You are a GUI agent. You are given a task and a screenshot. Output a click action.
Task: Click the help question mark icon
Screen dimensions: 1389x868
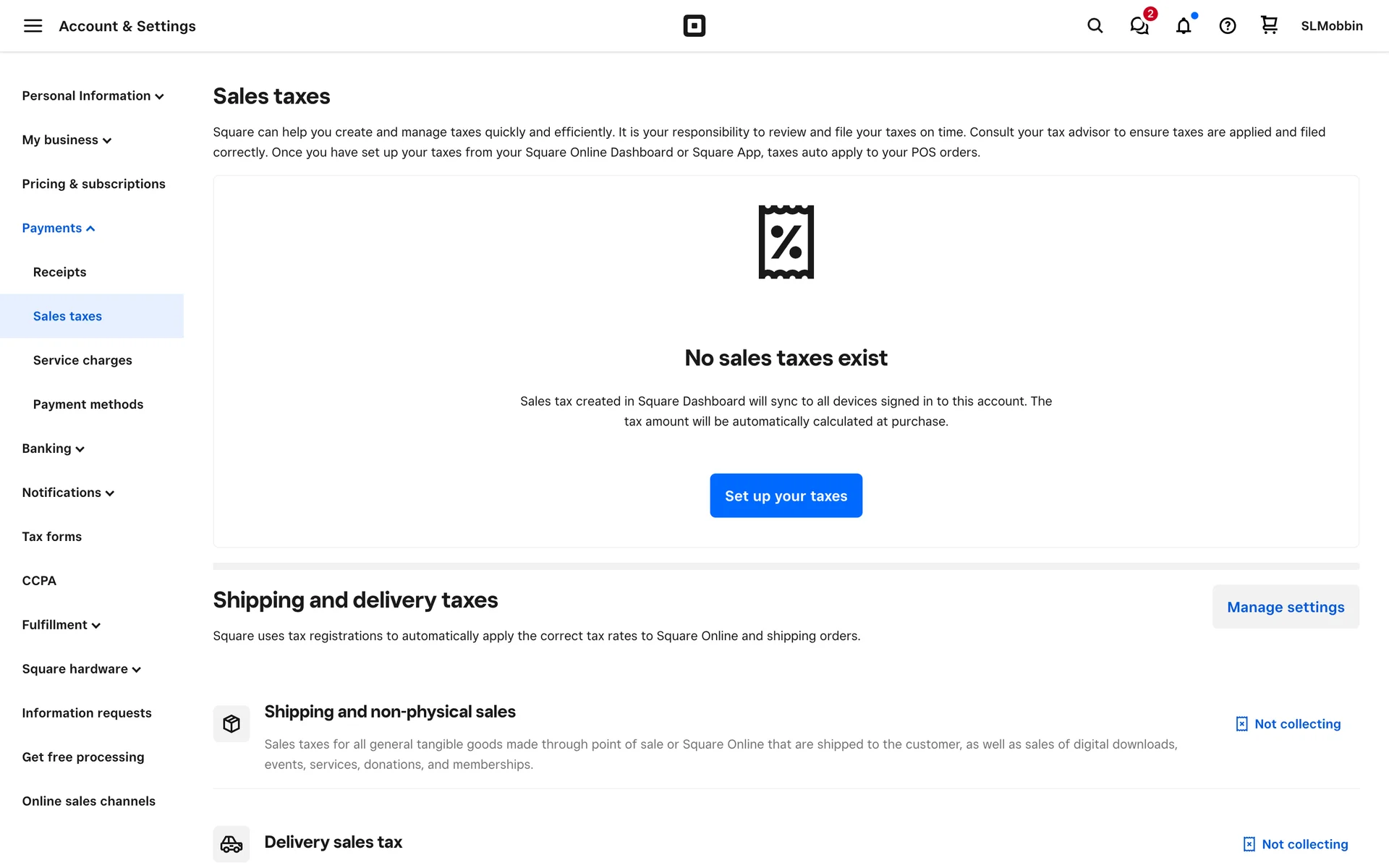coord(1227,26)
